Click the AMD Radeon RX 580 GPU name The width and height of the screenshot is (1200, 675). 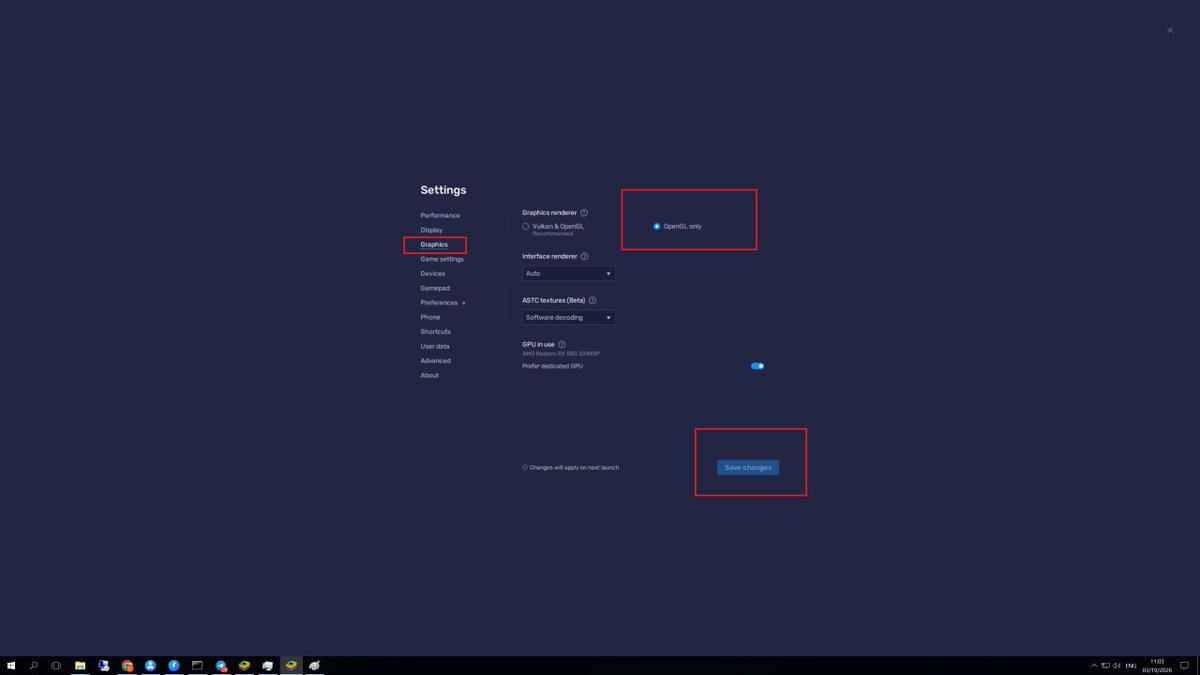tap(561, 354)
